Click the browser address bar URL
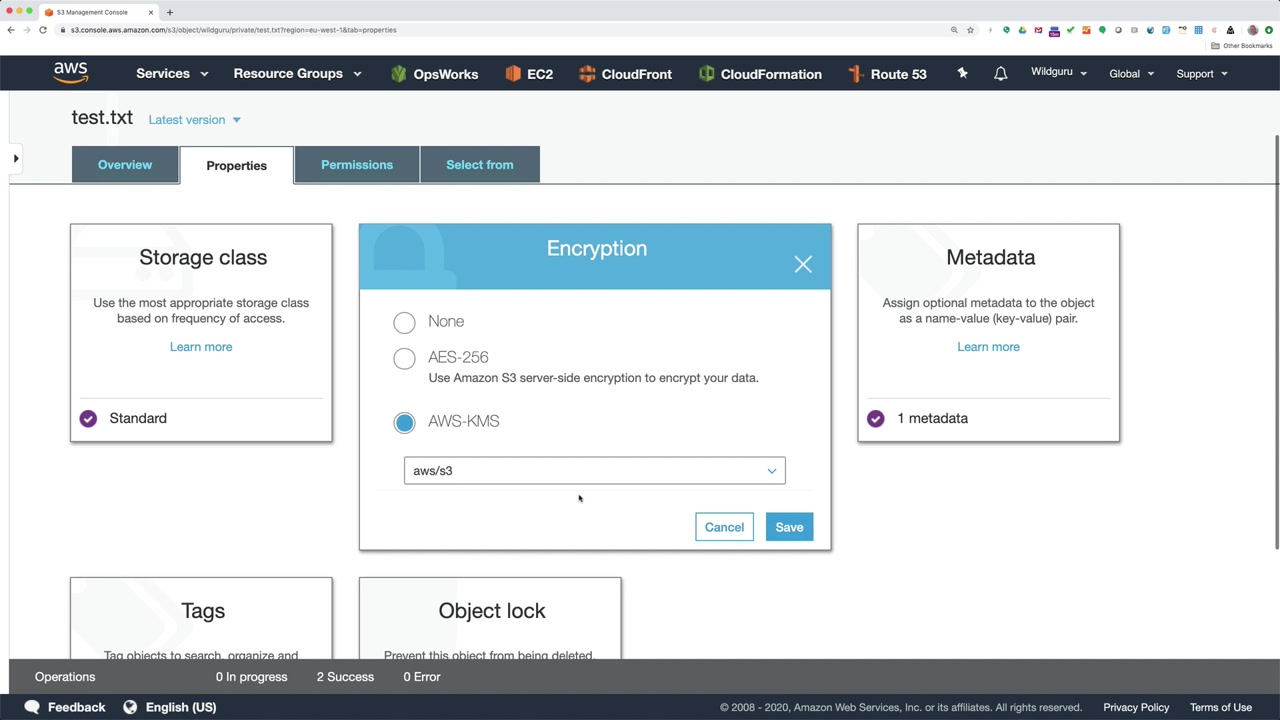The height and width of the screenshot is (720, 1280). coord(233,30)
